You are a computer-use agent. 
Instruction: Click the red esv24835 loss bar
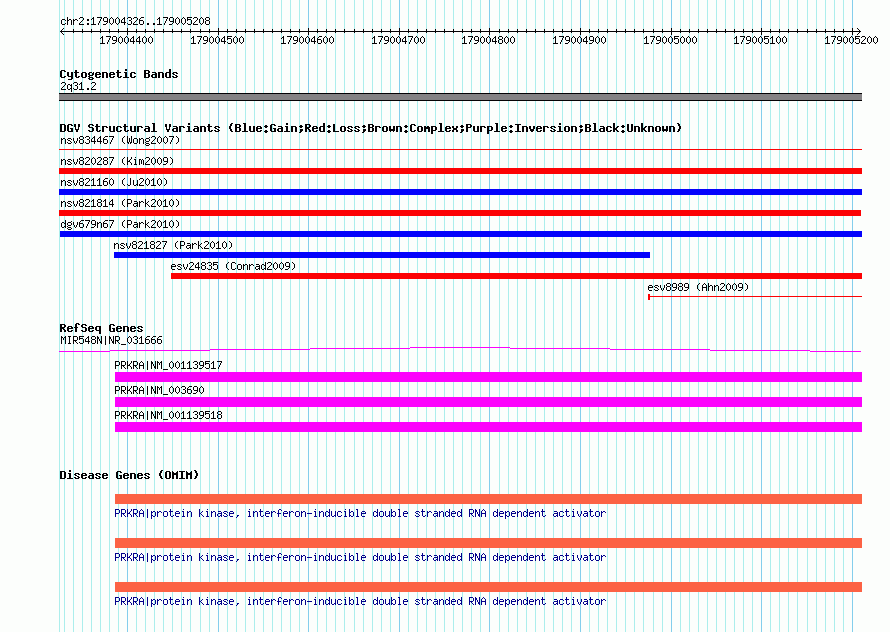[x=517, y=276]
